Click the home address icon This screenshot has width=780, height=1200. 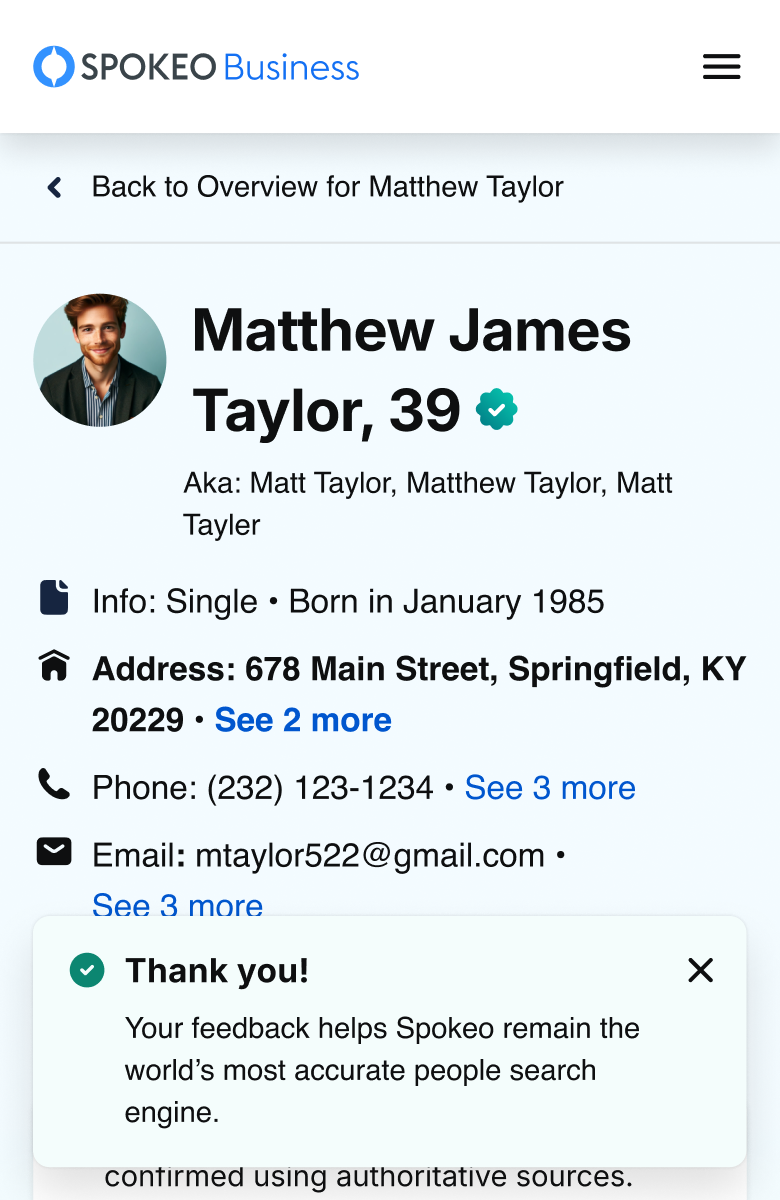pyautogui.click(x=54, y=666)
